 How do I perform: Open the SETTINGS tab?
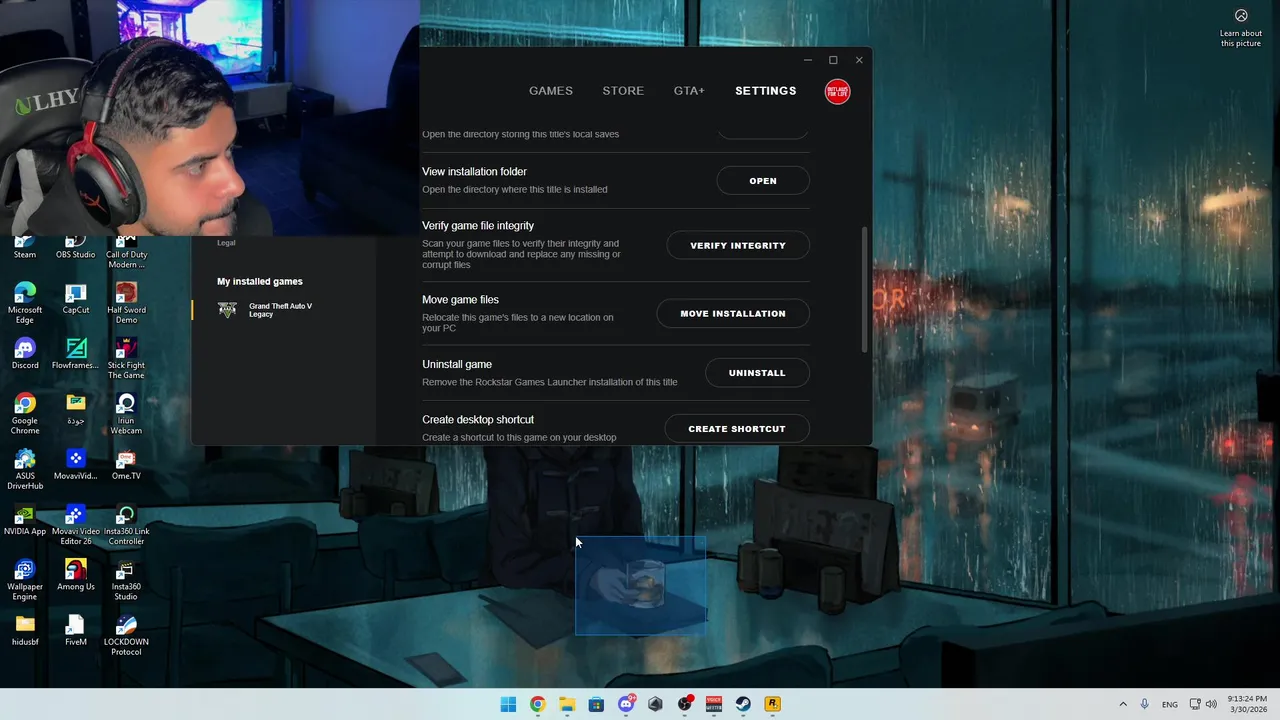tap(766, 91)
